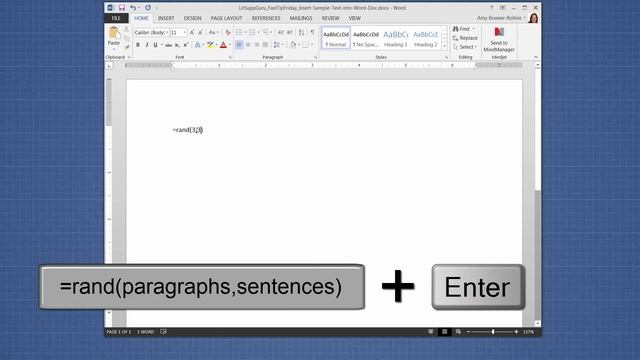Image resolution: width=640 pixels, height=360 pixels.
Task: Open the Change Case Aa dropdown
Action: 213,32
